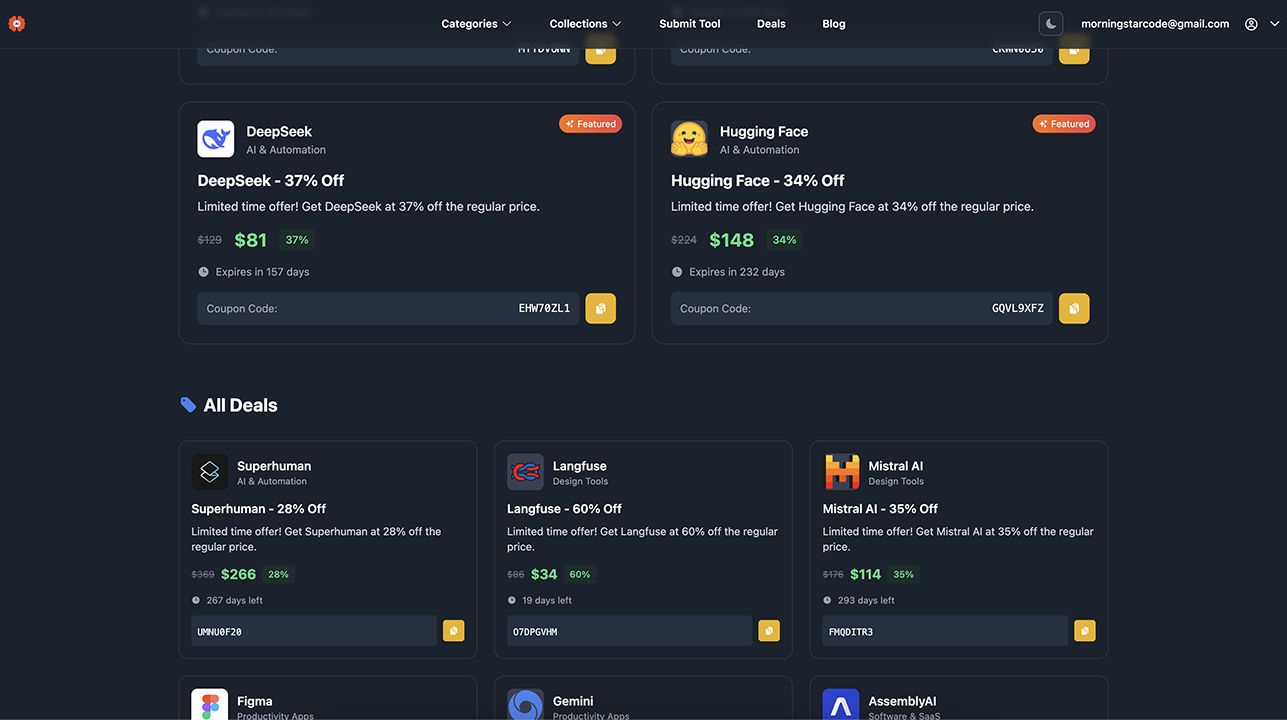Viewport: 1287px width, 720px height.
Task: Open the Categories dropdown menu
Action: coord(476,24)
